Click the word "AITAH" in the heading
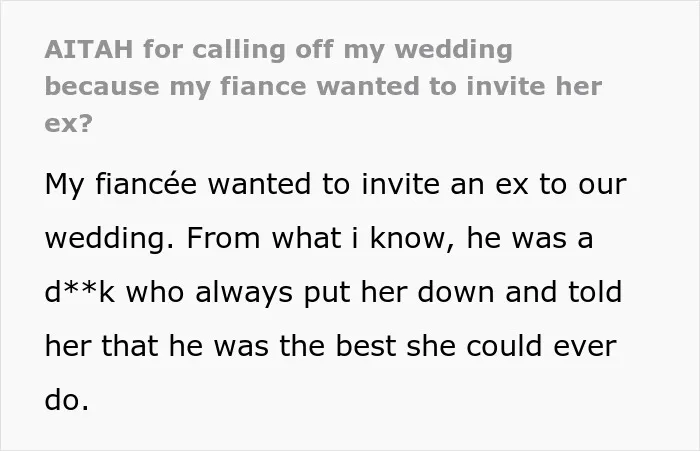 [89, 49]
